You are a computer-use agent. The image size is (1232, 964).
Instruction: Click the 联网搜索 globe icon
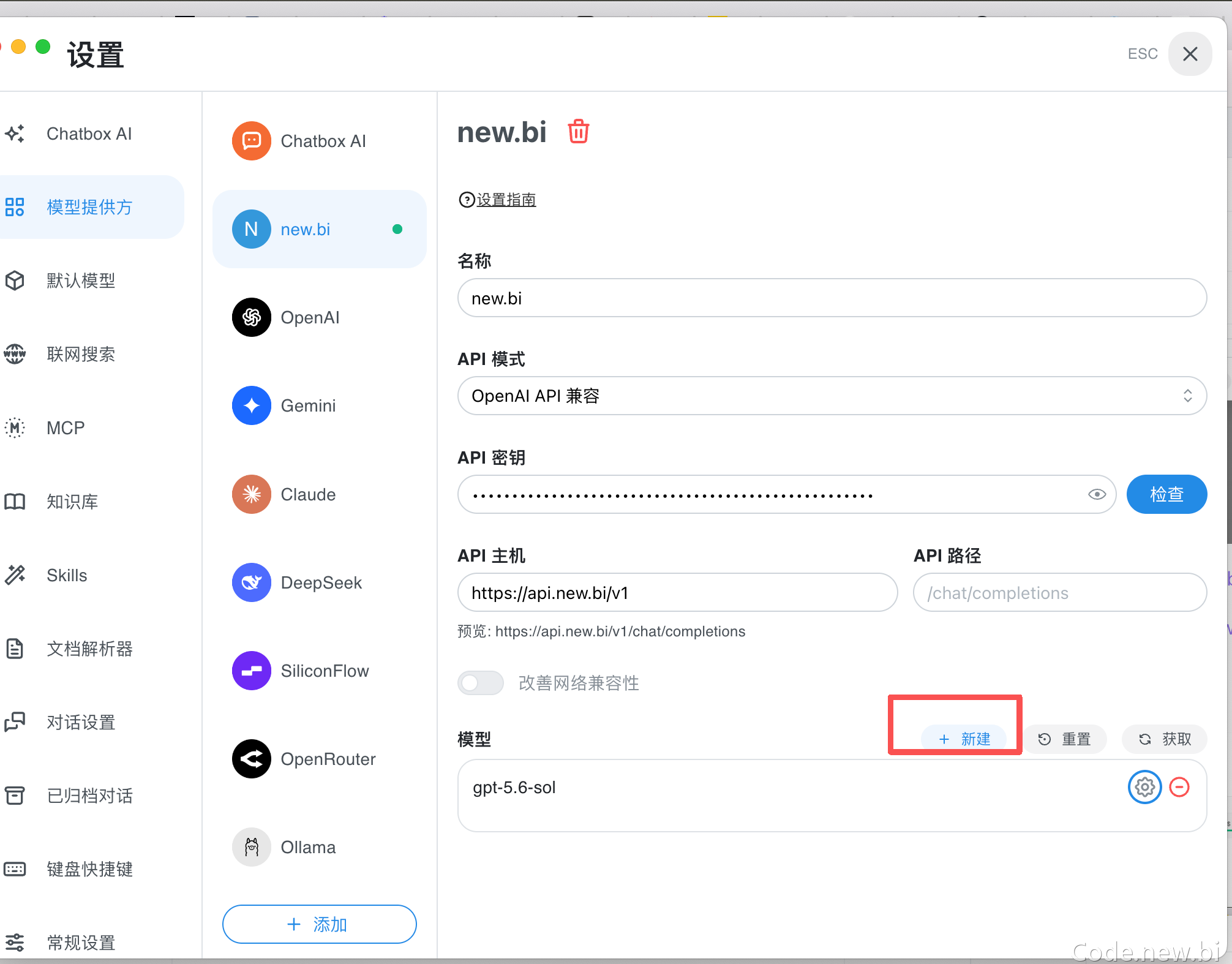[15, 354]
